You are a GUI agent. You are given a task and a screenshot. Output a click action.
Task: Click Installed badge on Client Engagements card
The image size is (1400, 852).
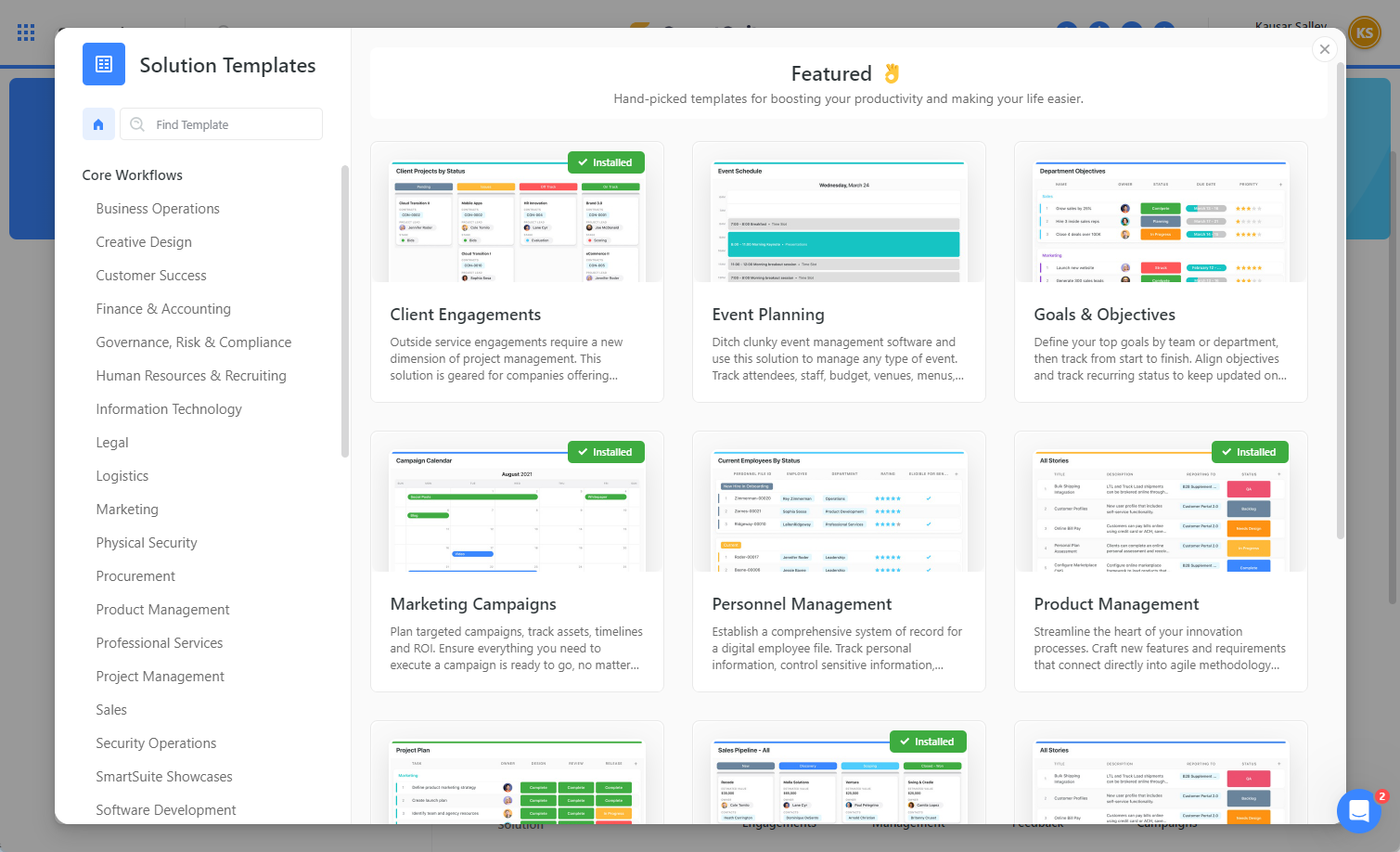(x=606, y=162)
